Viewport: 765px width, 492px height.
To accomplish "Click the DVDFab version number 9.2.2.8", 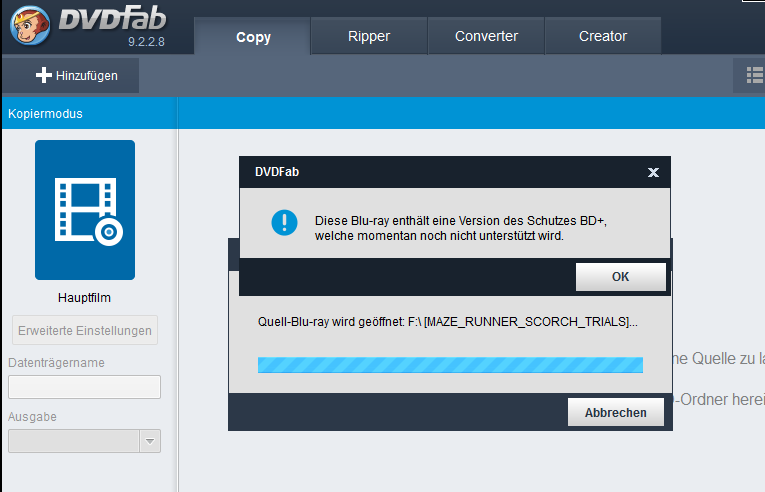I will coord(146,42).
